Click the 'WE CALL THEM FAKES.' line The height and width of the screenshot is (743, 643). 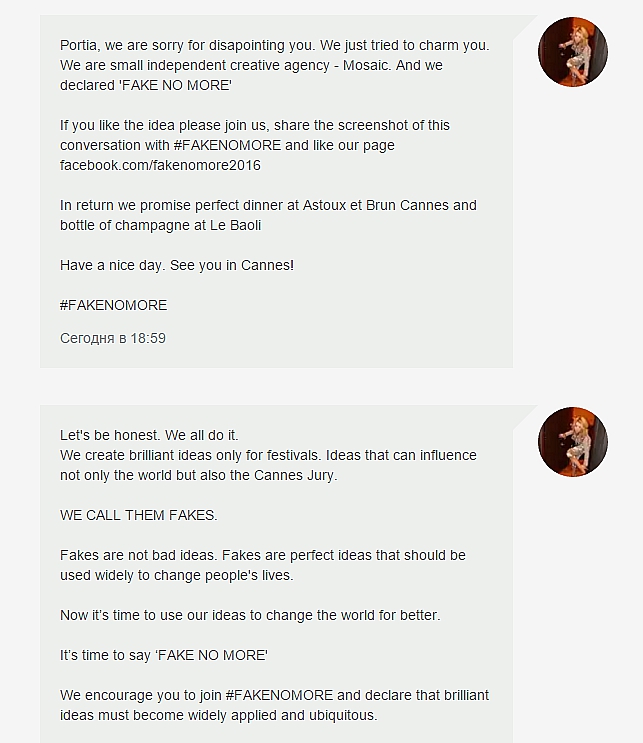[138, 515]
